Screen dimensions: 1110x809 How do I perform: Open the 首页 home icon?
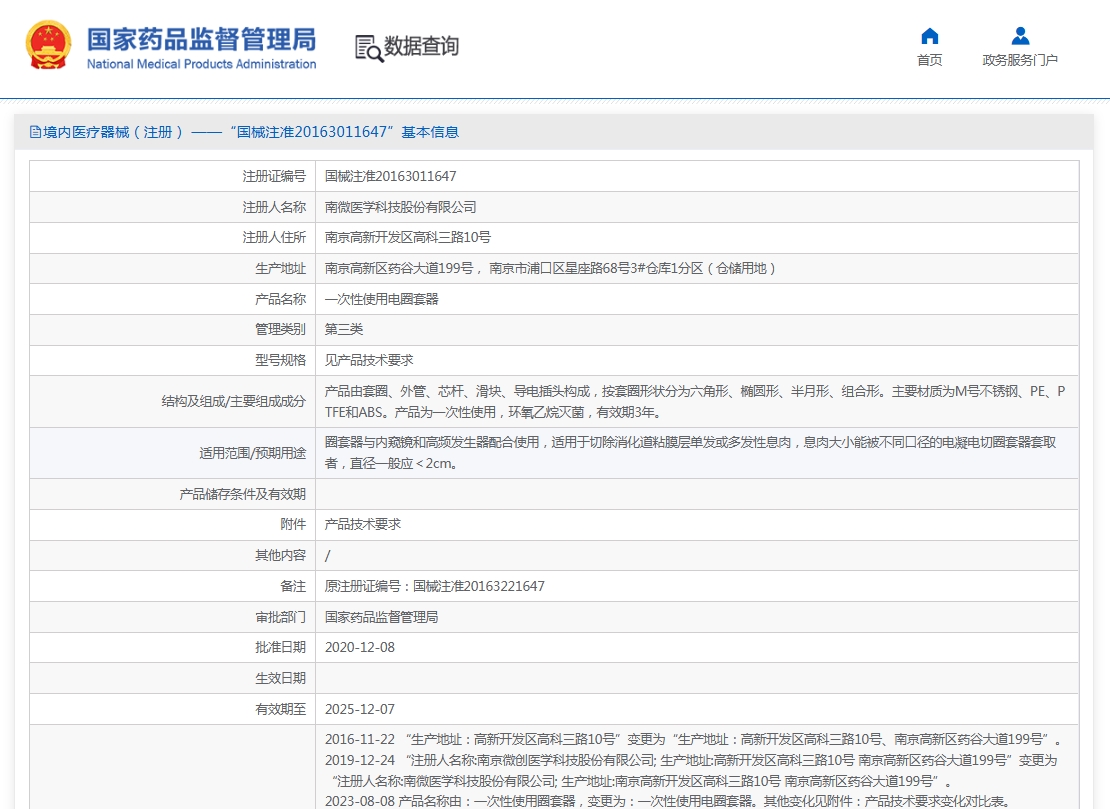pos(929,36)
